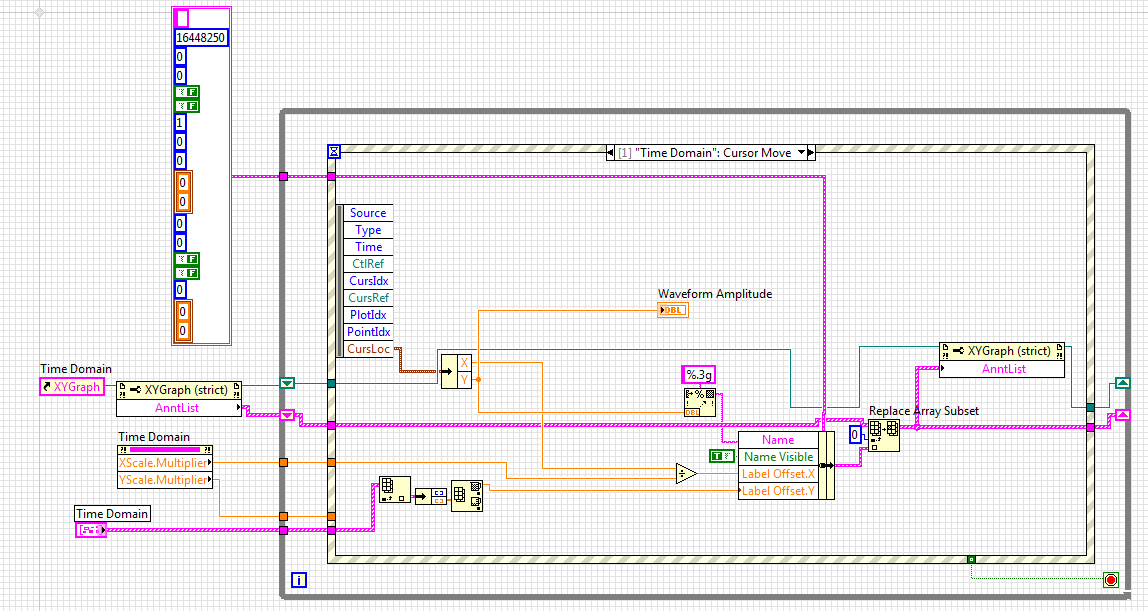Click the 16448250 numeric constant
1148x611 pixels.
point(201,37)
